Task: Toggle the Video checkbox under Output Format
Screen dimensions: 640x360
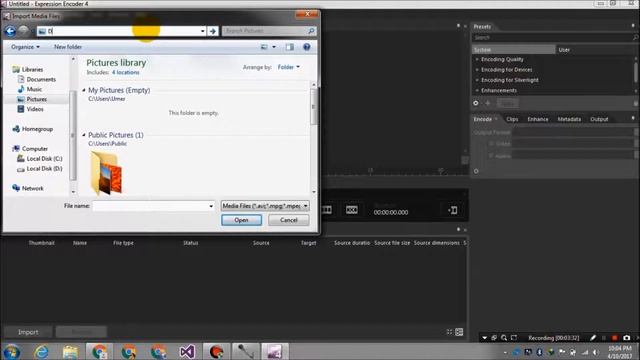Action: point(491,144)
